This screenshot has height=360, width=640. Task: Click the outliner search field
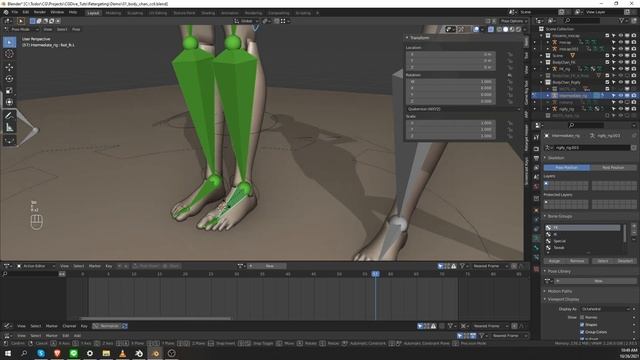click(x=582, y=20)
